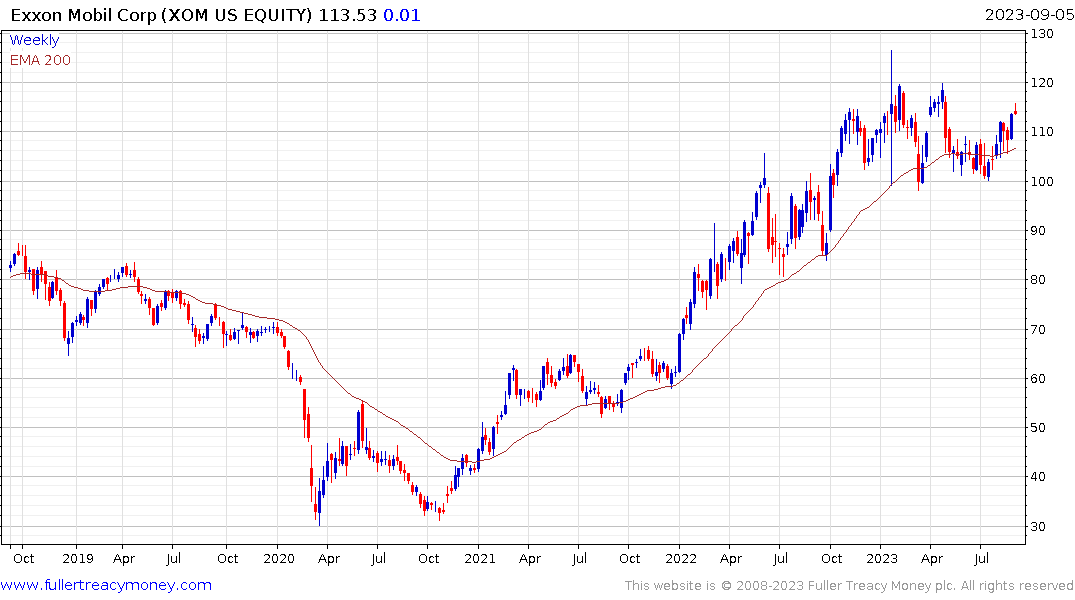
Task: Click the 'EMA 200' legend label
Action: [40, 60]
